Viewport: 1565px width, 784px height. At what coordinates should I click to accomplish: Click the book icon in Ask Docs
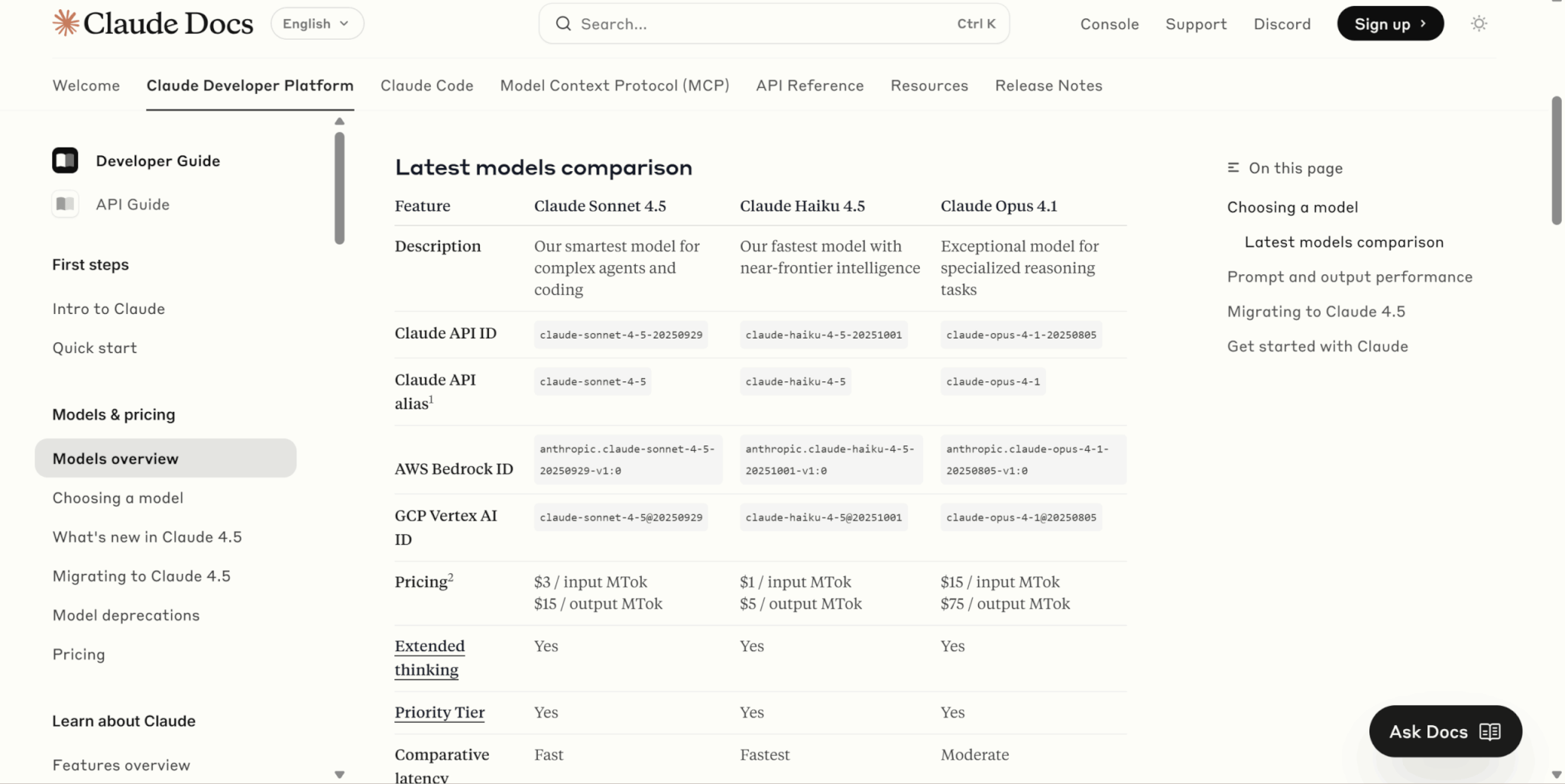point(1489,732)
